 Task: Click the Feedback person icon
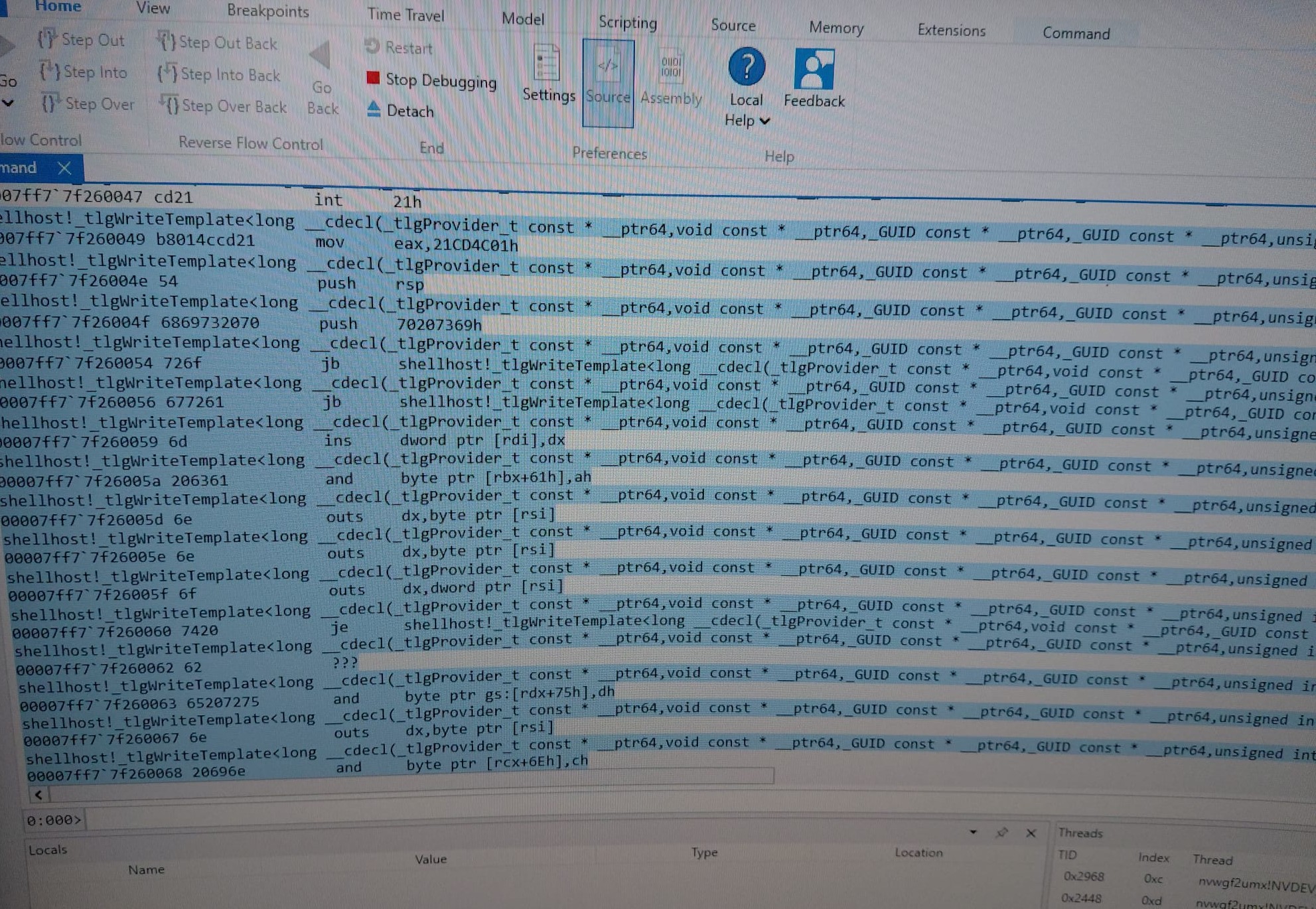tap(814, 69)
